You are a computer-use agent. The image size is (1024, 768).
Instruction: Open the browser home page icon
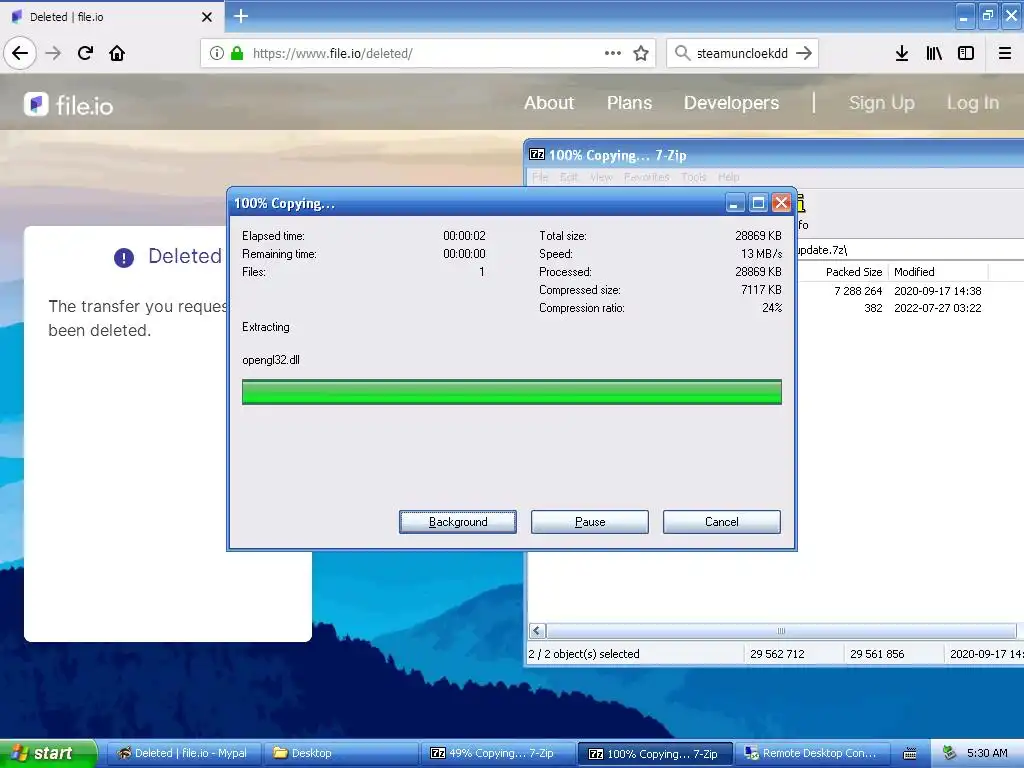pos(117,53)
